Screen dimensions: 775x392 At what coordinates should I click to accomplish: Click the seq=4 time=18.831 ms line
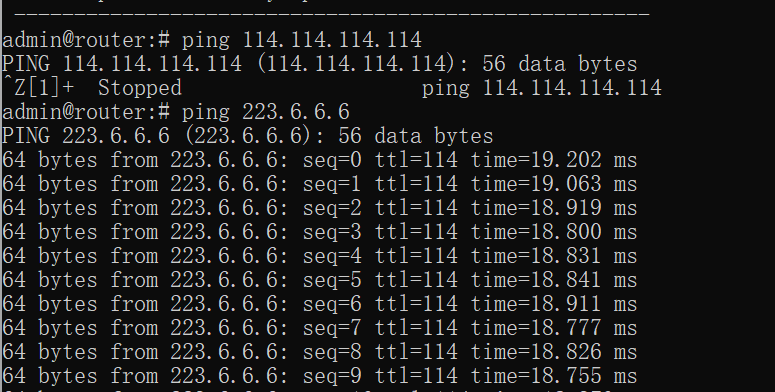(x=320, y=256)
